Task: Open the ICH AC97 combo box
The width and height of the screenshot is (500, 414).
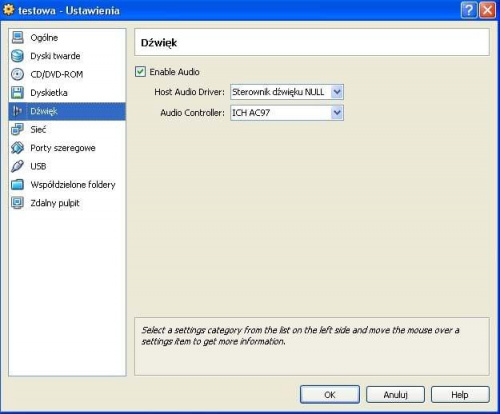Action: click(287, 113)
